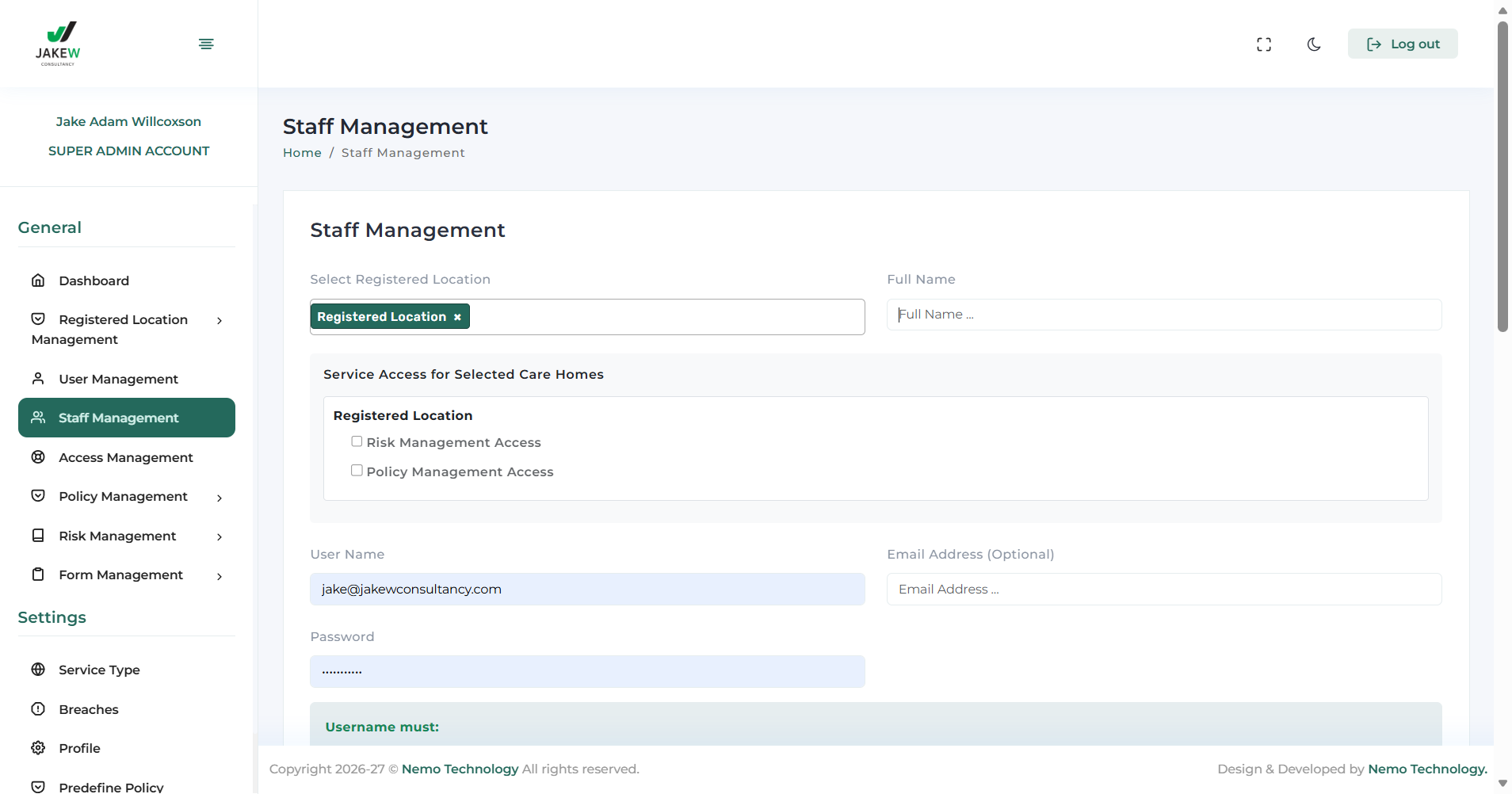This screenshot has height=794, width=1512.
Task: Enable Policy Management Access checkbox
Action: tap(357, 471)
